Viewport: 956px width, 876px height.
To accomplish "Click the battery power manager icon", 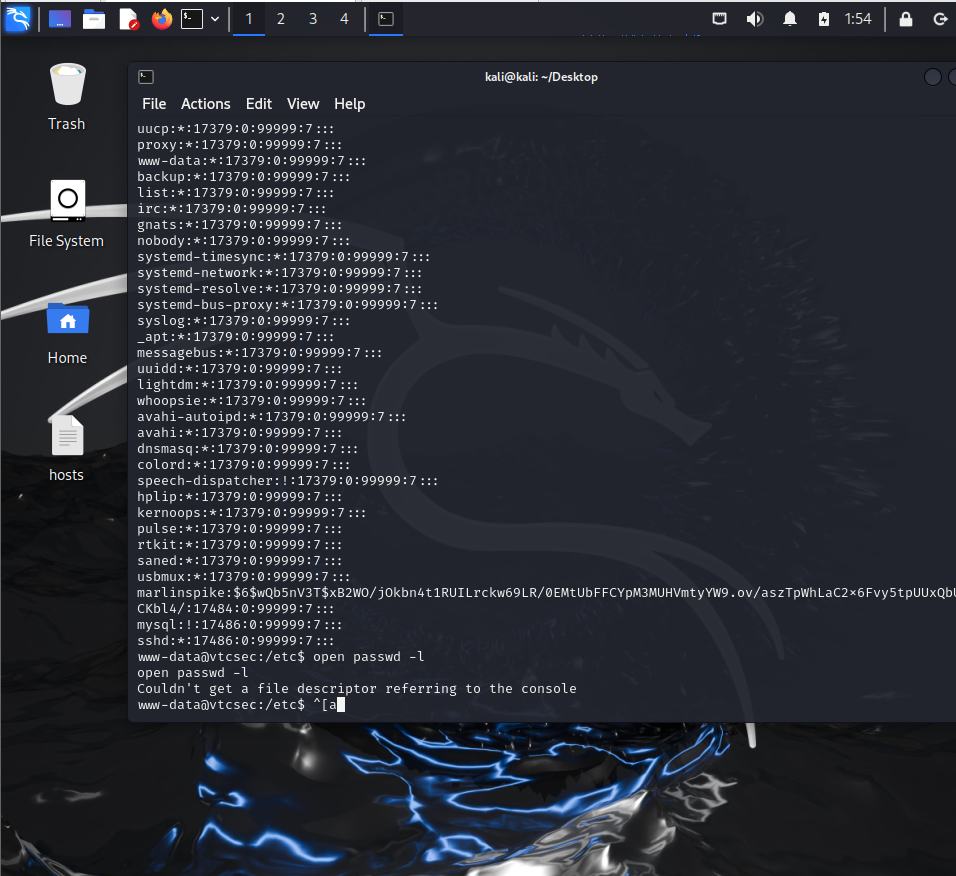I will click(x=824, y=19).
